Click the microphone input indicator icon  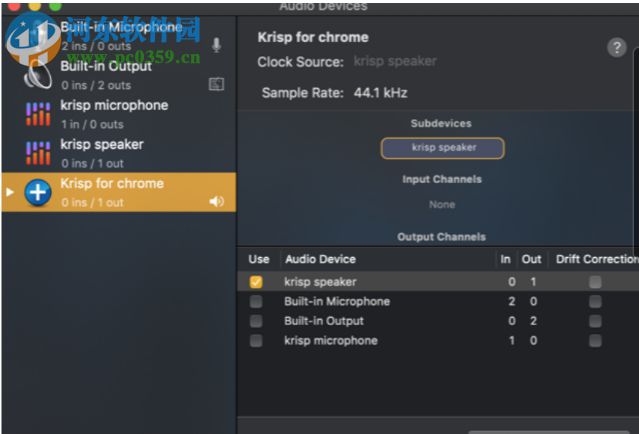[216, 45]
